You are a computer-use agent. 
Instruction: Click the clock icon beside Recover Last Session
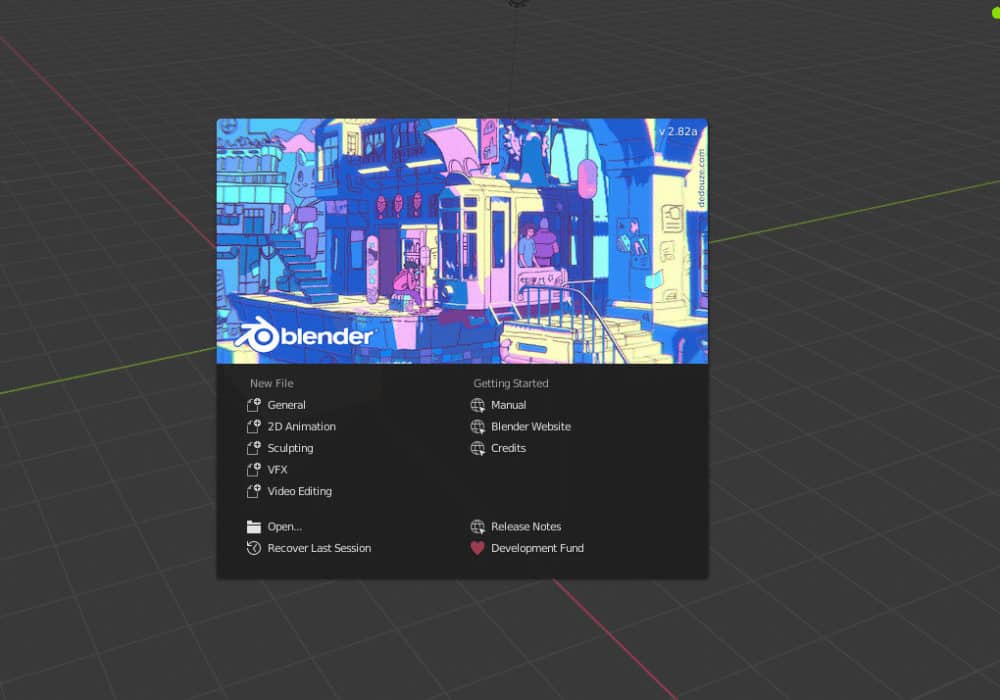tap(254, 548)
